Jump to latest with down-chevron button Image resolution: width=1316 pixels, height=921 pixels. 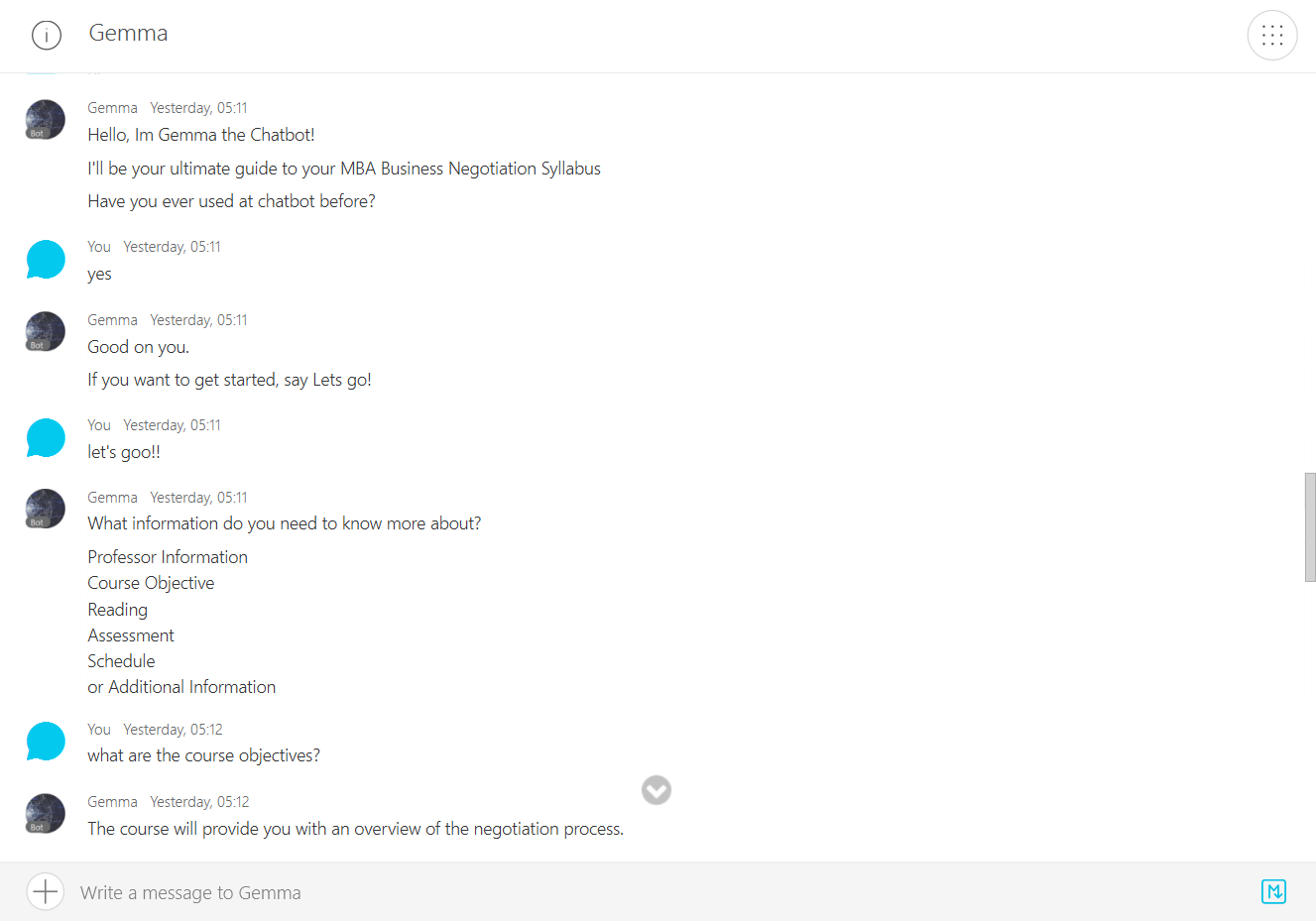click(657, 790)
